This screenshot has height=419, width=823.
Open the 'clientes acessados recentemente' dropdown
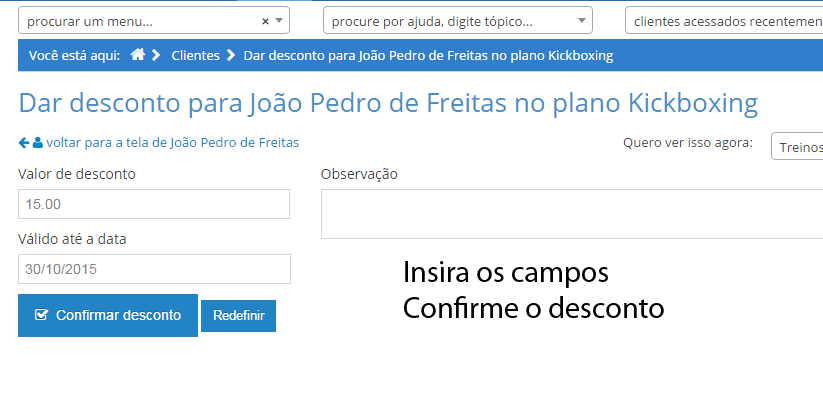pyautogui.click(x=724, y=21)
